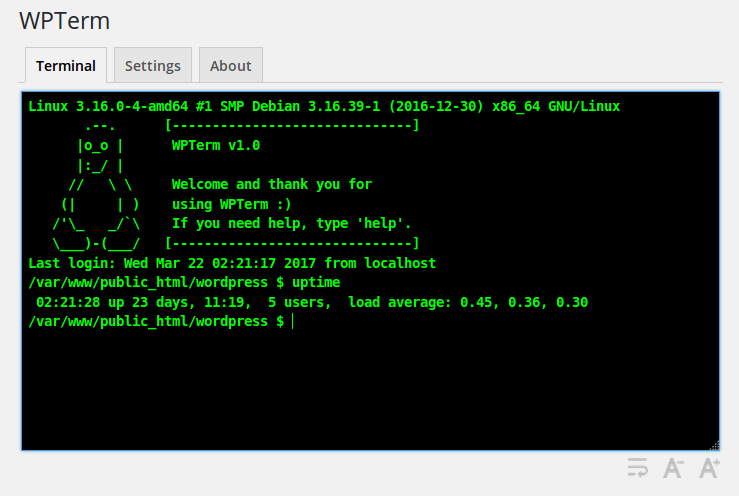
Task: Click the load average output line
Action: point(312,302)
